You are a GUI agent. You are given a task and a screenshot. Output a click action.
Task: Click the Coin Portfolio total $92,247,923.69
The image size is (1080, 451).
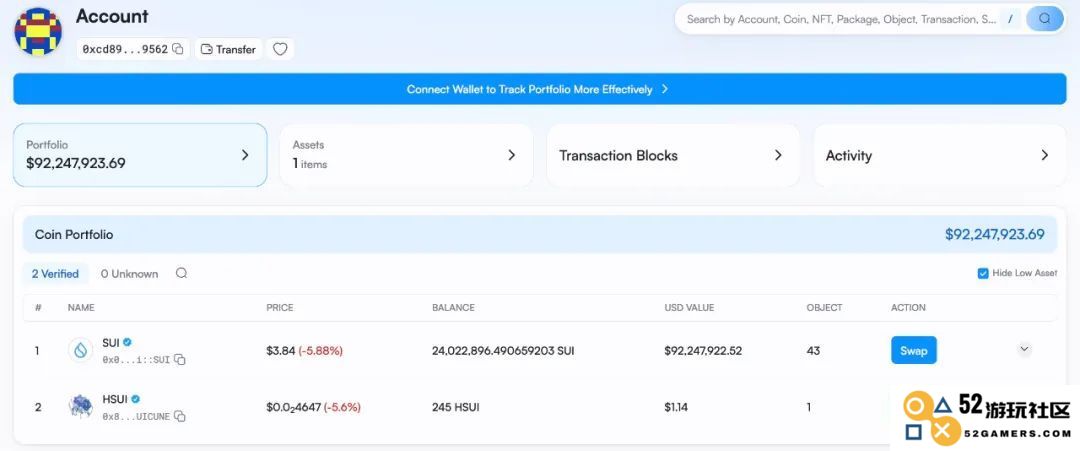pos(995,234)
